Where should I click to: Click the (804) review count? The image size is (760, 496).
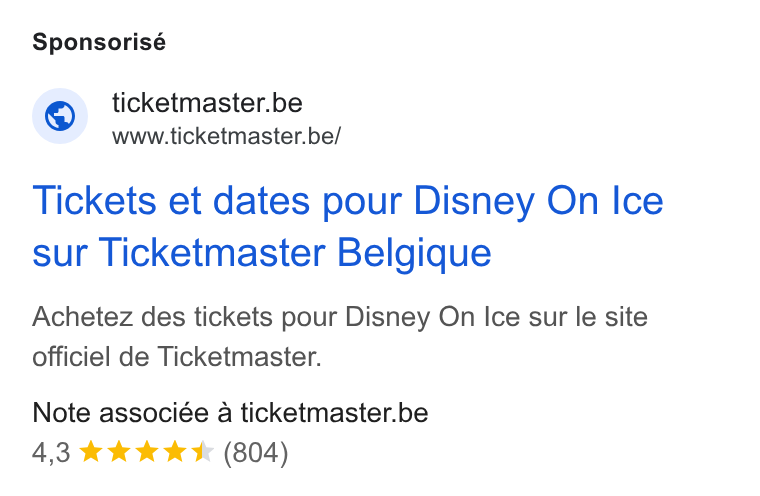coord(255,453)
